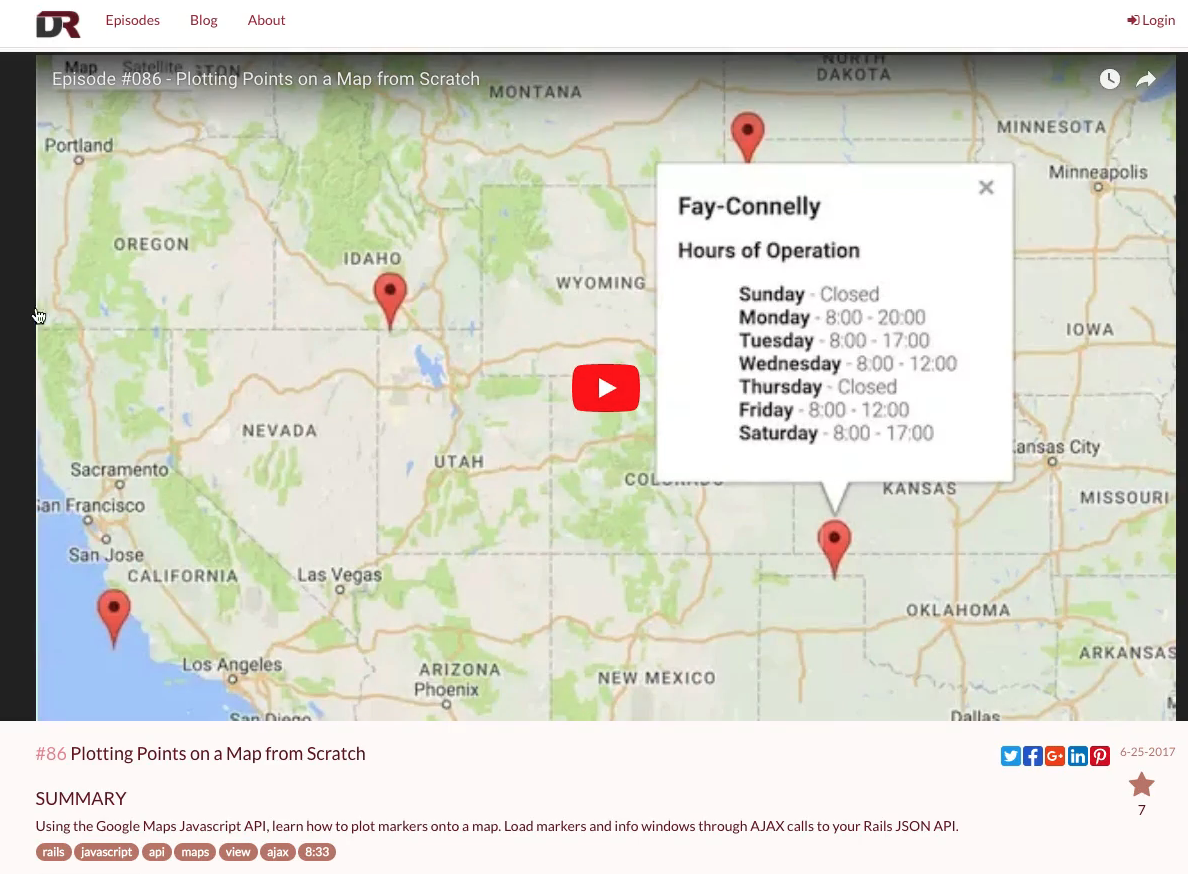Click the DR site logo

pos(58,23)
